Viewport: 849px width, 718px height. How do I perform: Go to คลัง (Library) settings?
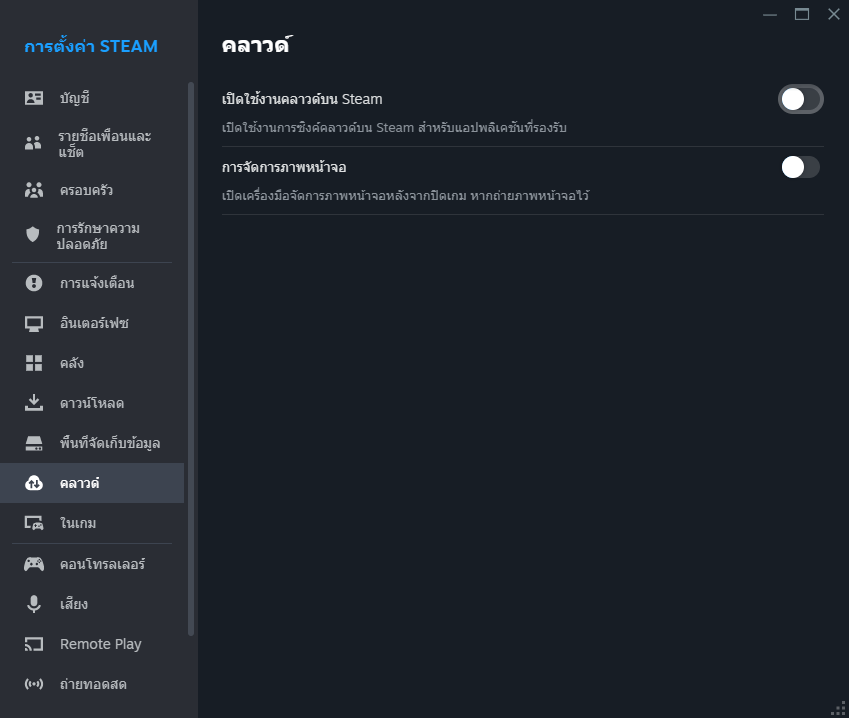72,363
